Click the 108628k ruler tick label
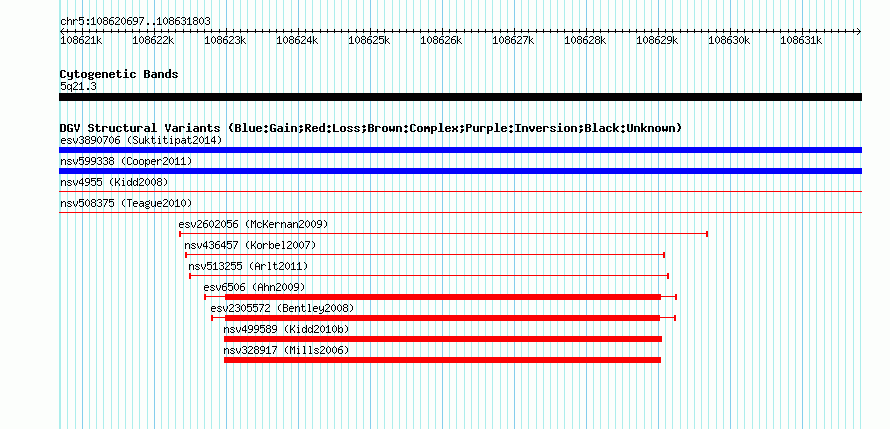 pyautogui.click(x=586, y=40)
